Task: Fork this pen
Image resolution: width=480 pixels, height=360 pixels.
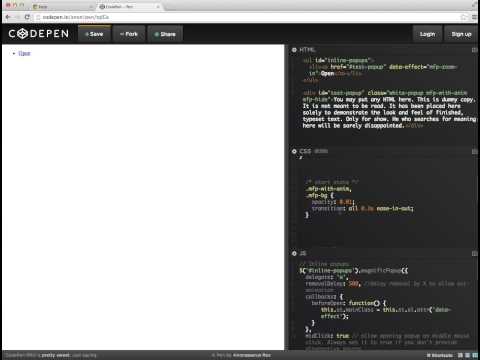Action: pyautogui.click(x=129, y=34)
